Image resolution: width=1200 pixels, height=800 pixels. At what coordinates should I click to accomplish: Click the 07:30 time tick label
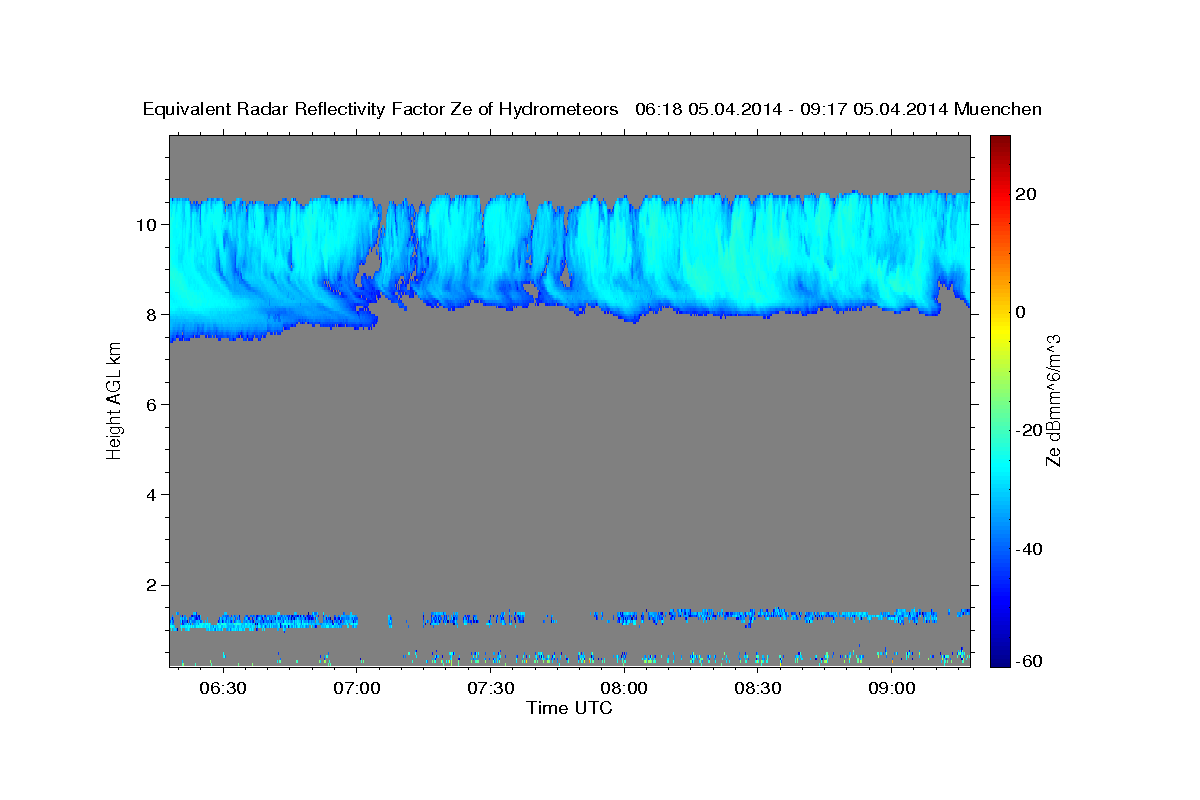tap(490, 689)
